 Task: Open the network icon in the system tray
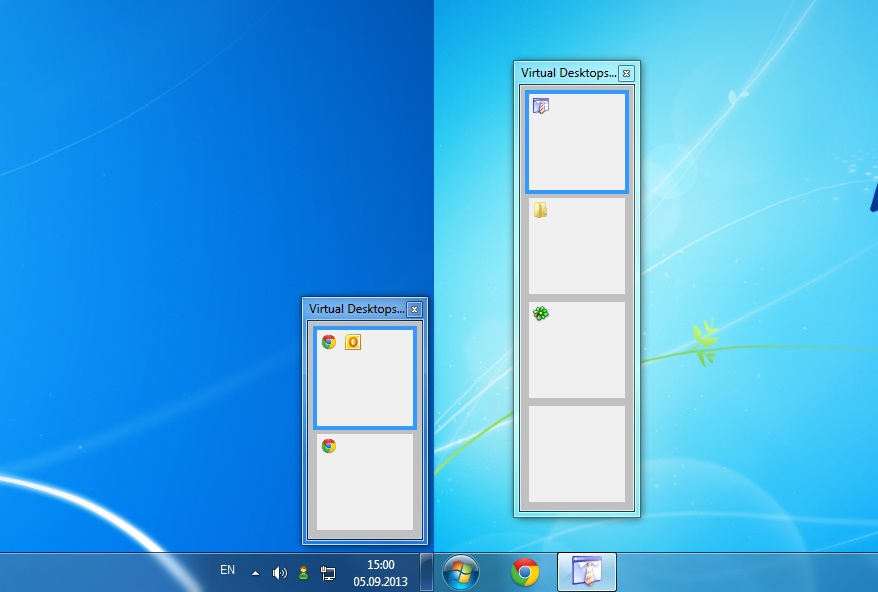(x=328, y=572)
